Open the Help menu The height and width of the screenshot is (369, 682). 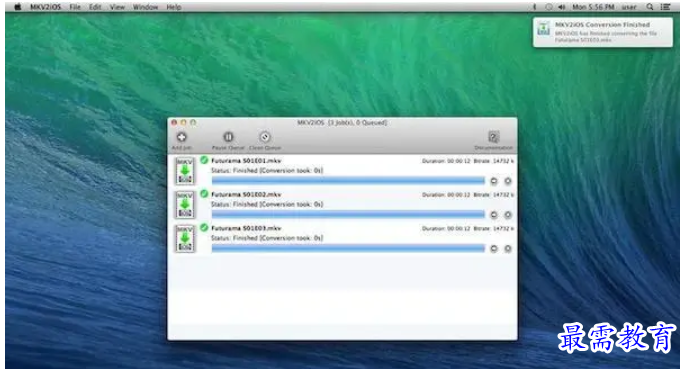click(x=174, y=7)
